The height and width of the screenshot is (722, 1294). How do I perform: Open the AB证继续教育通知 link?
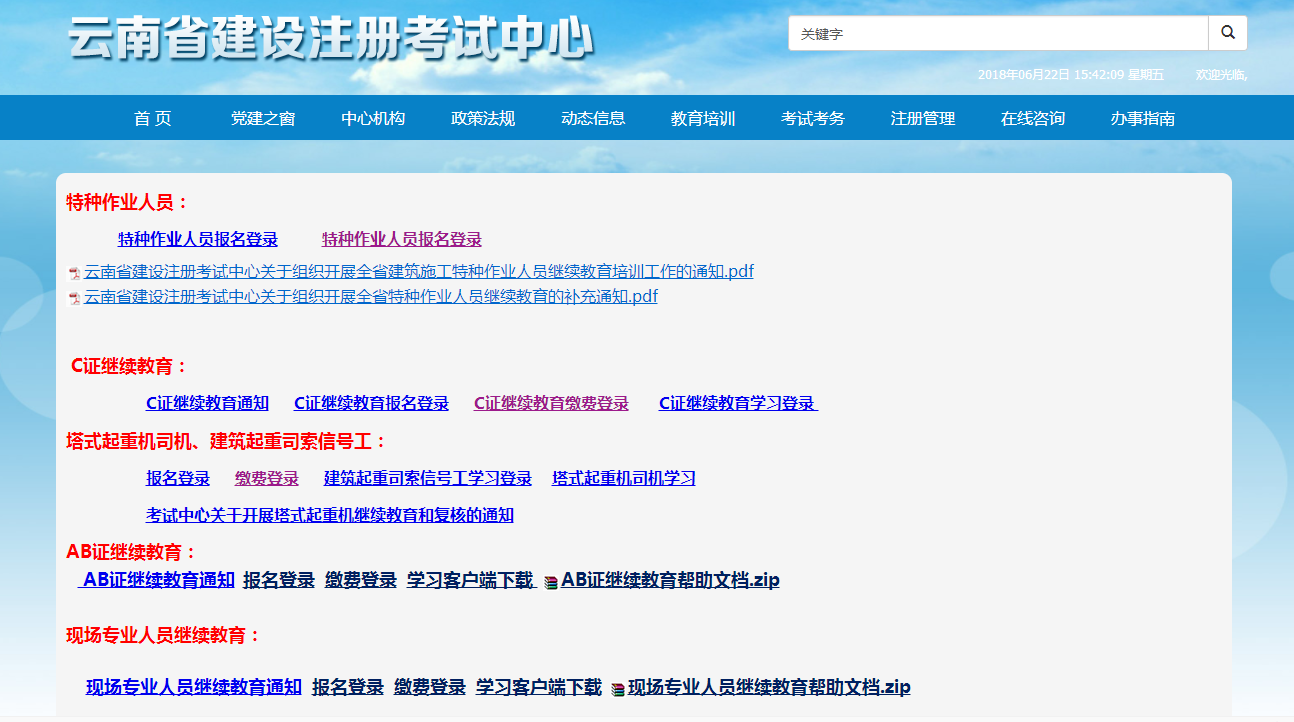pyautogui.click(x=158, y=580)
